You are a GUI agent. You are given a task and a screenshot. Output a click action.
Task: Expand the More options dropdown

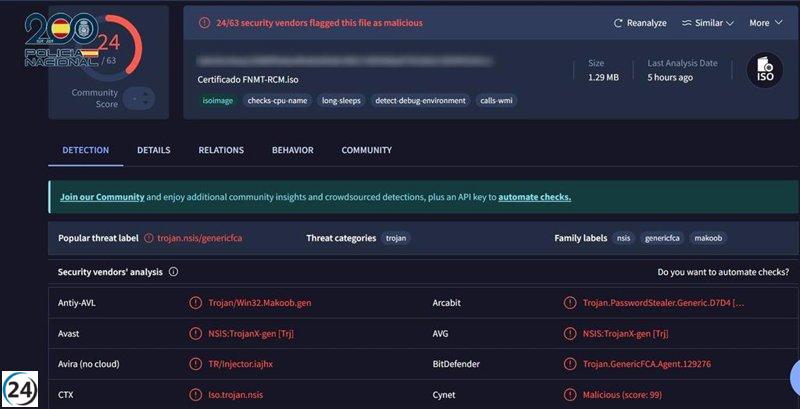click(766, 23)
